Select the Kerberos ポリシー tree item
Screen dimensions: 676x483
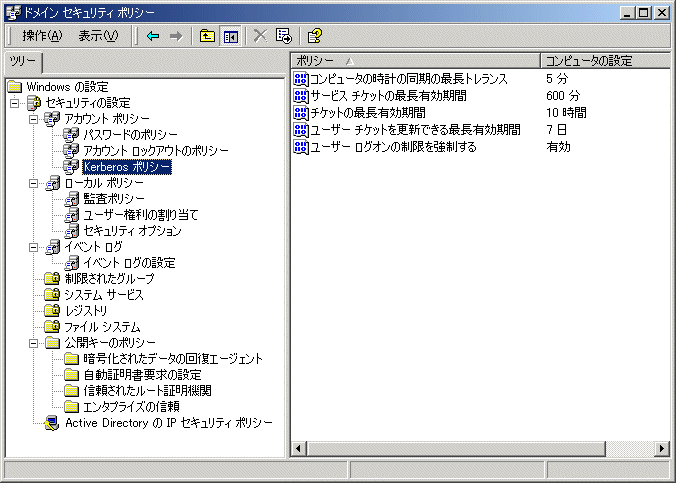point(127,166)
